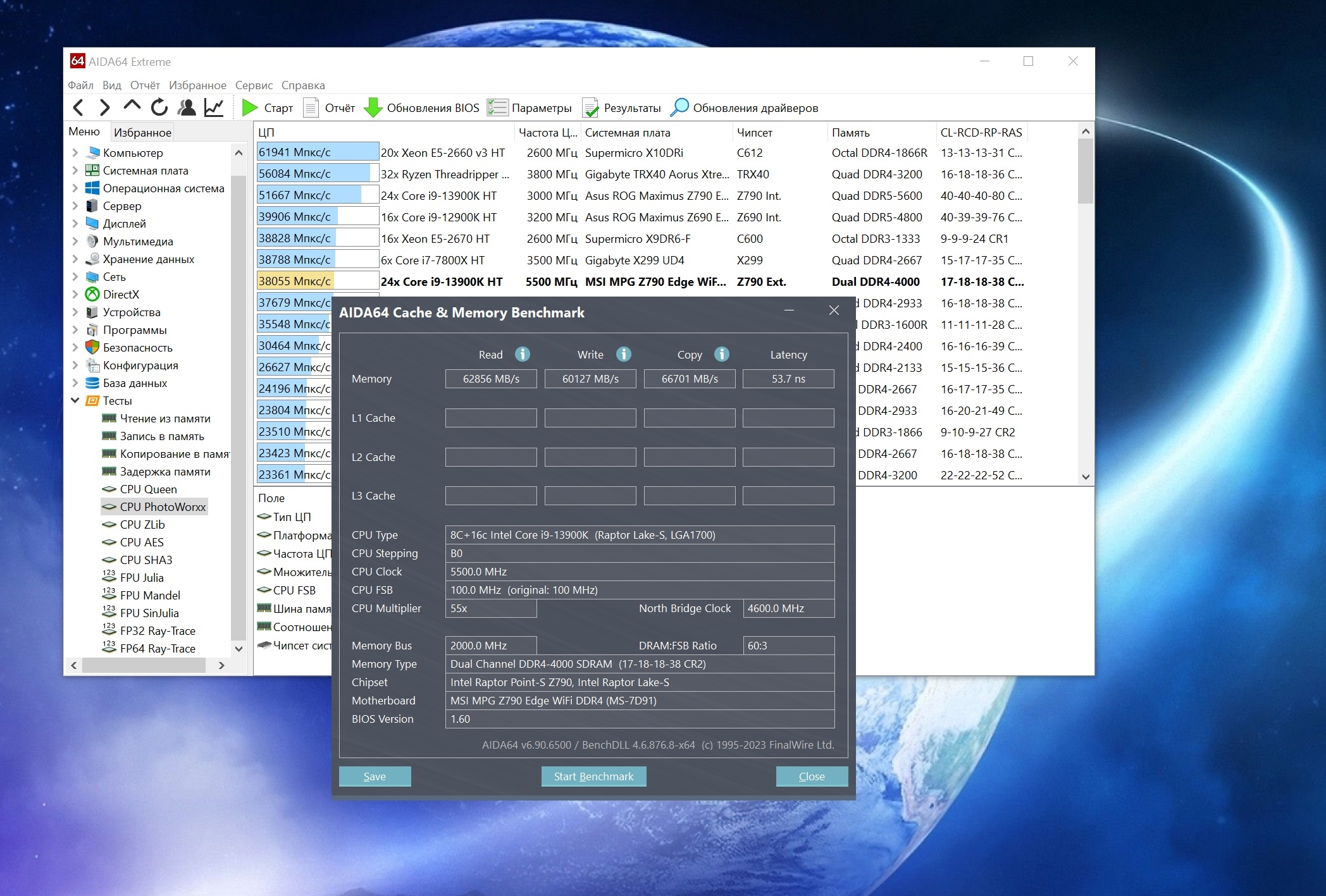
Task: Switch to the Избранное tab
Action: point(142,132)
